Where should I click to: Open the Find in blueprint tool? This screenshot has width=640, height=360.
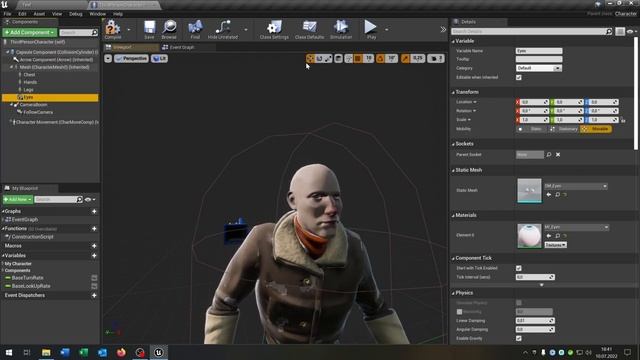click(195, 30)
